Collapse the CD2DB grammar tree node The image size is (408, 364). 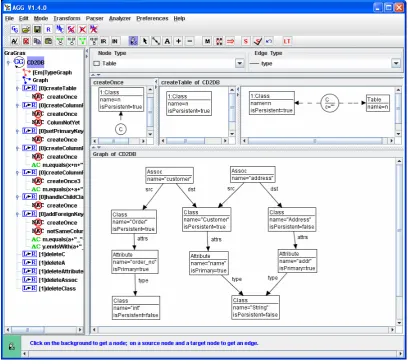pyautogui.click(x=8, y=62)
